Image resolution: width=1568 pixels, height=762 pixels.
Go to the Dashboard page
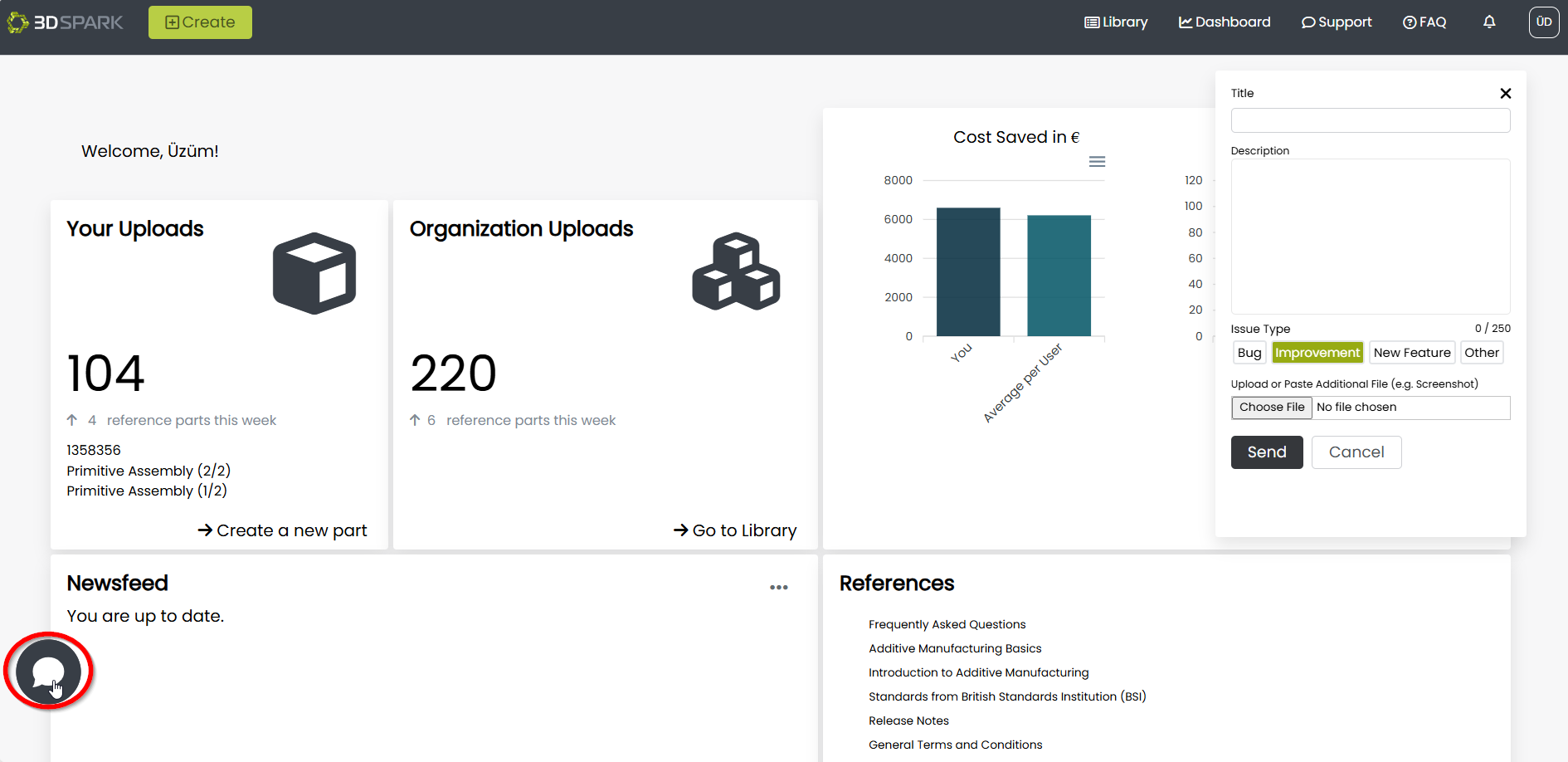pyautogui.click(x=1225, y=22)
